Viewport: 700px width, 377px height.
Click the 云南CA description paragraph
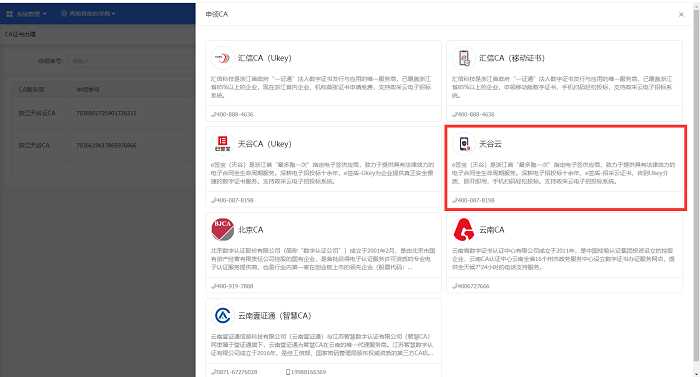point(563,259)
